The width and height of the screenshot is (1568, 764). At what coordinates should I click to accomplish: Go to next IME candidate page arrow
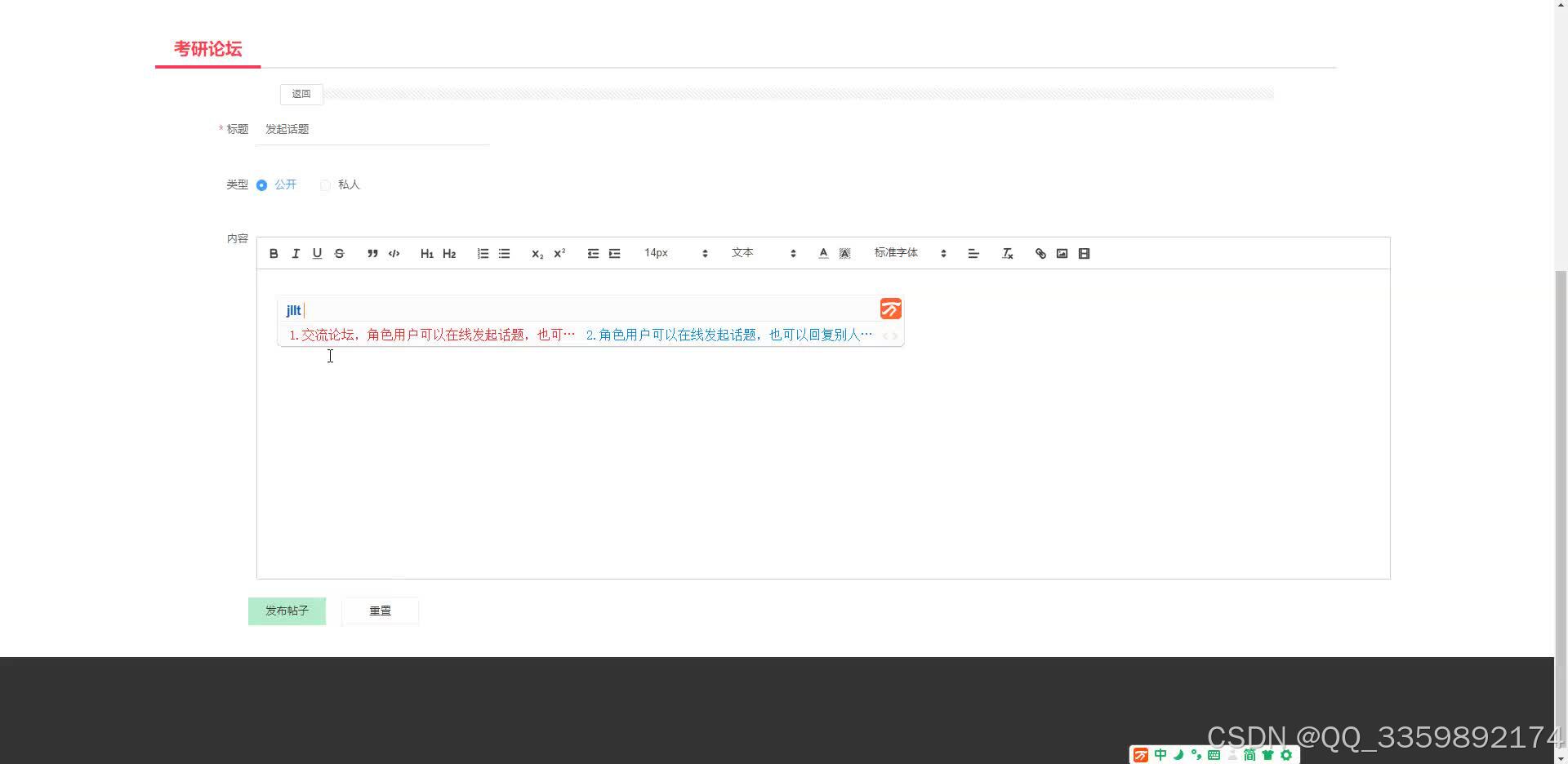pyautogui.click(x=895, y=336)
